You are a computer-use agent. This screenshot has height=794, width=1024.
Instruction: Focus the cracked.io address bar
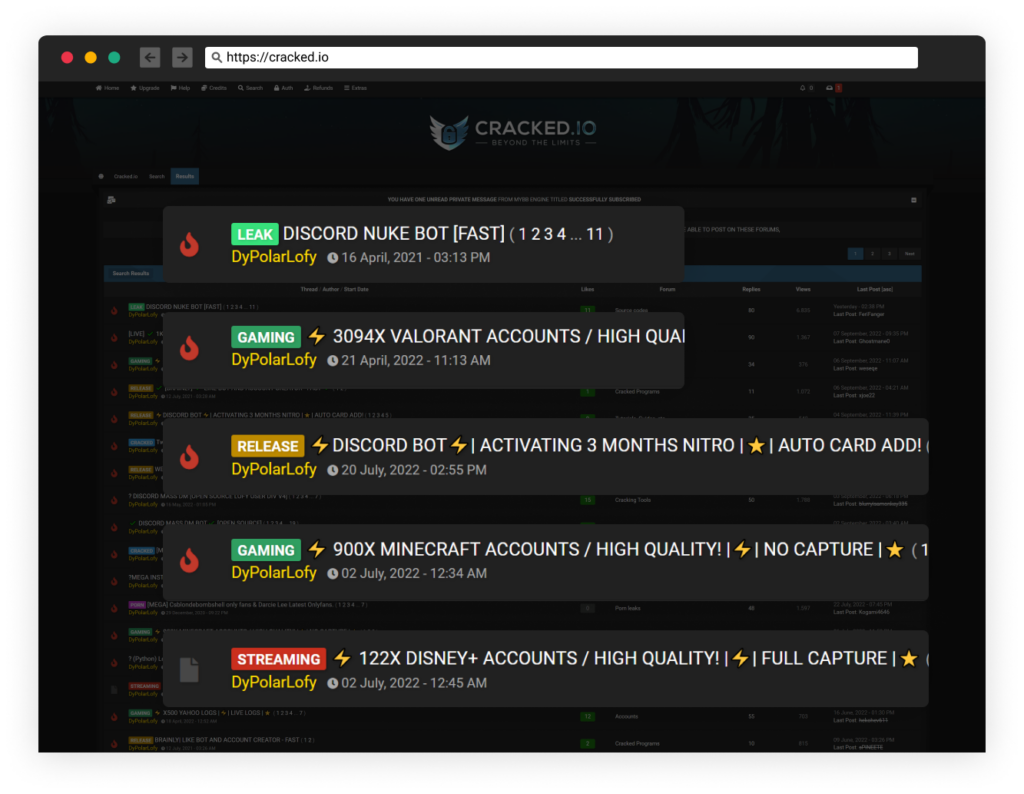[561, 57]
